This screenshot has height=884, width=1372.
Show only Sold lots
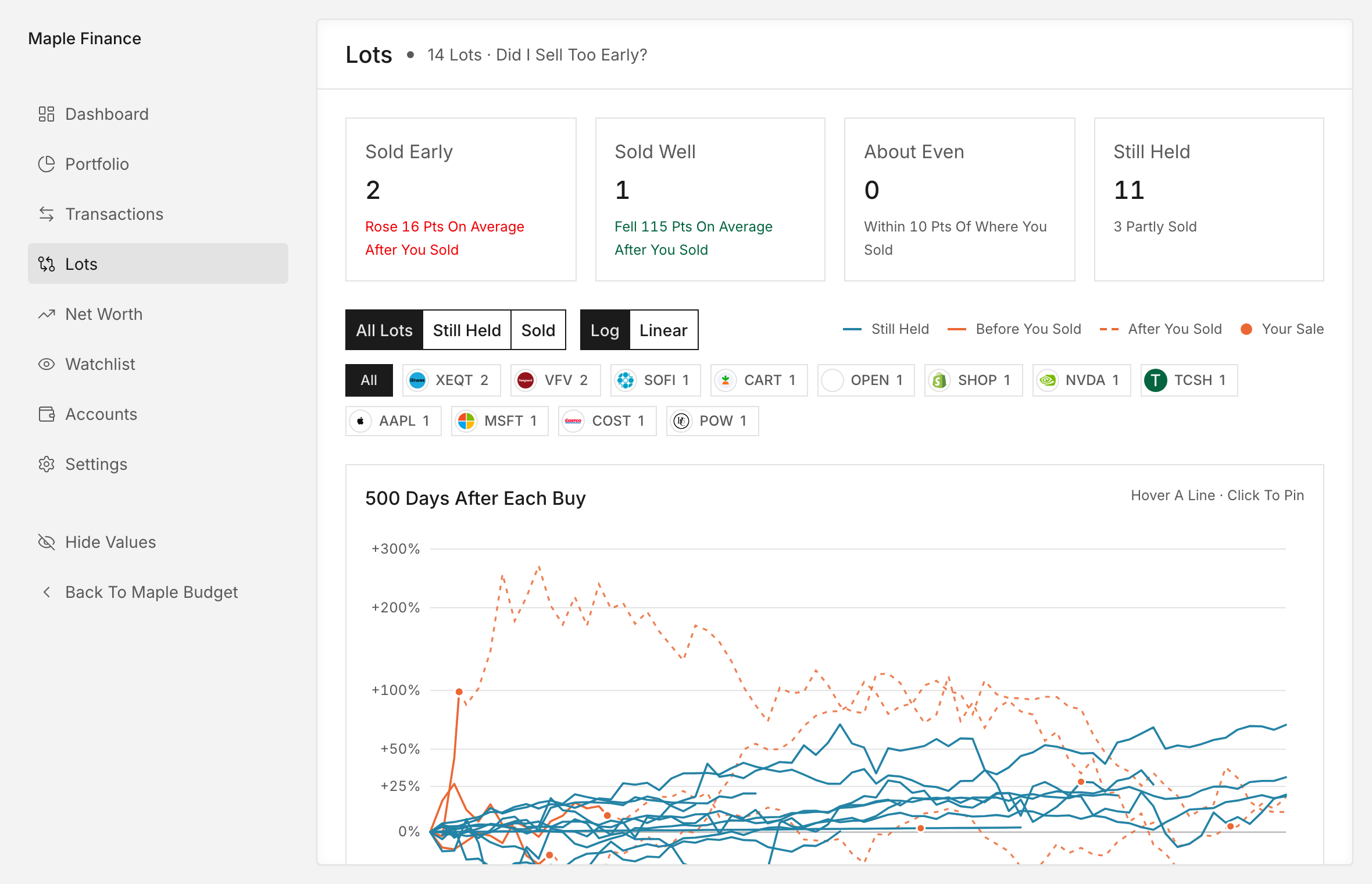coord(538,330)
